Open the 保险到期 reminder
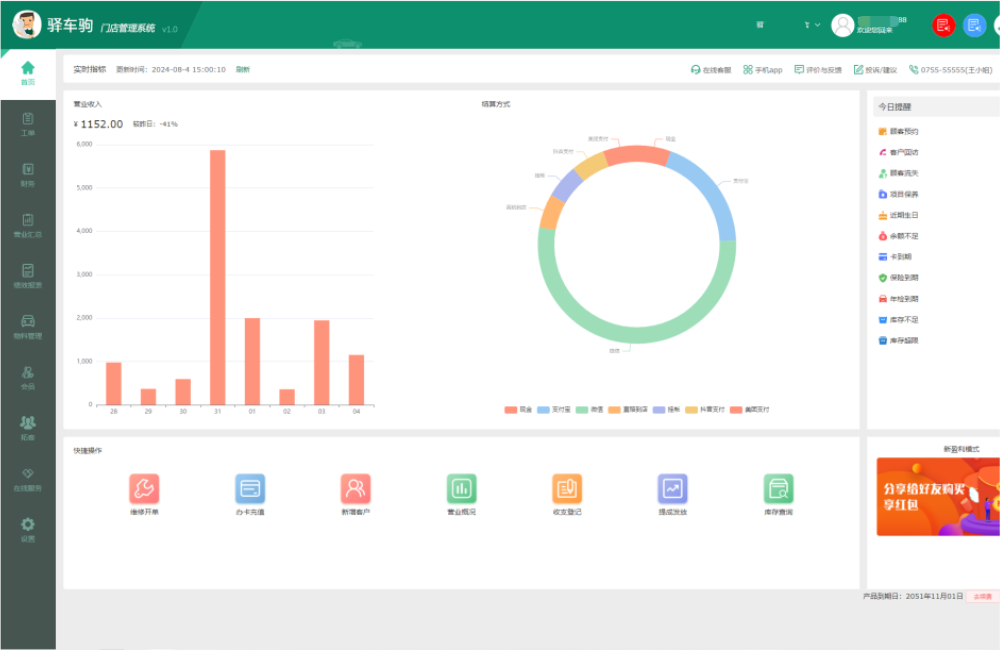The height and width of the screenshot is (650, 1000). pos(898,278)
